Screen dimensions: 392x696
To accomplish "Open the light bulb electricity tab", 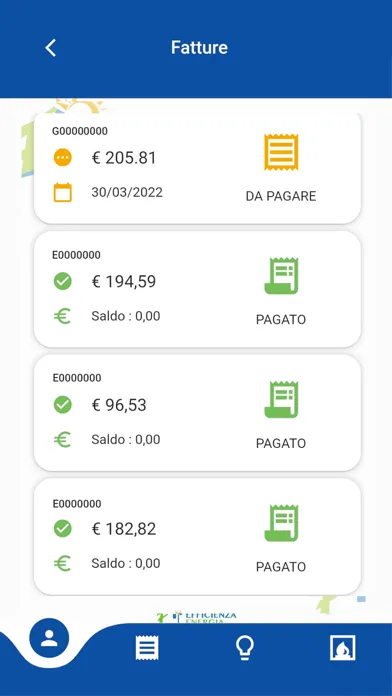I will [x=245, y=648].
